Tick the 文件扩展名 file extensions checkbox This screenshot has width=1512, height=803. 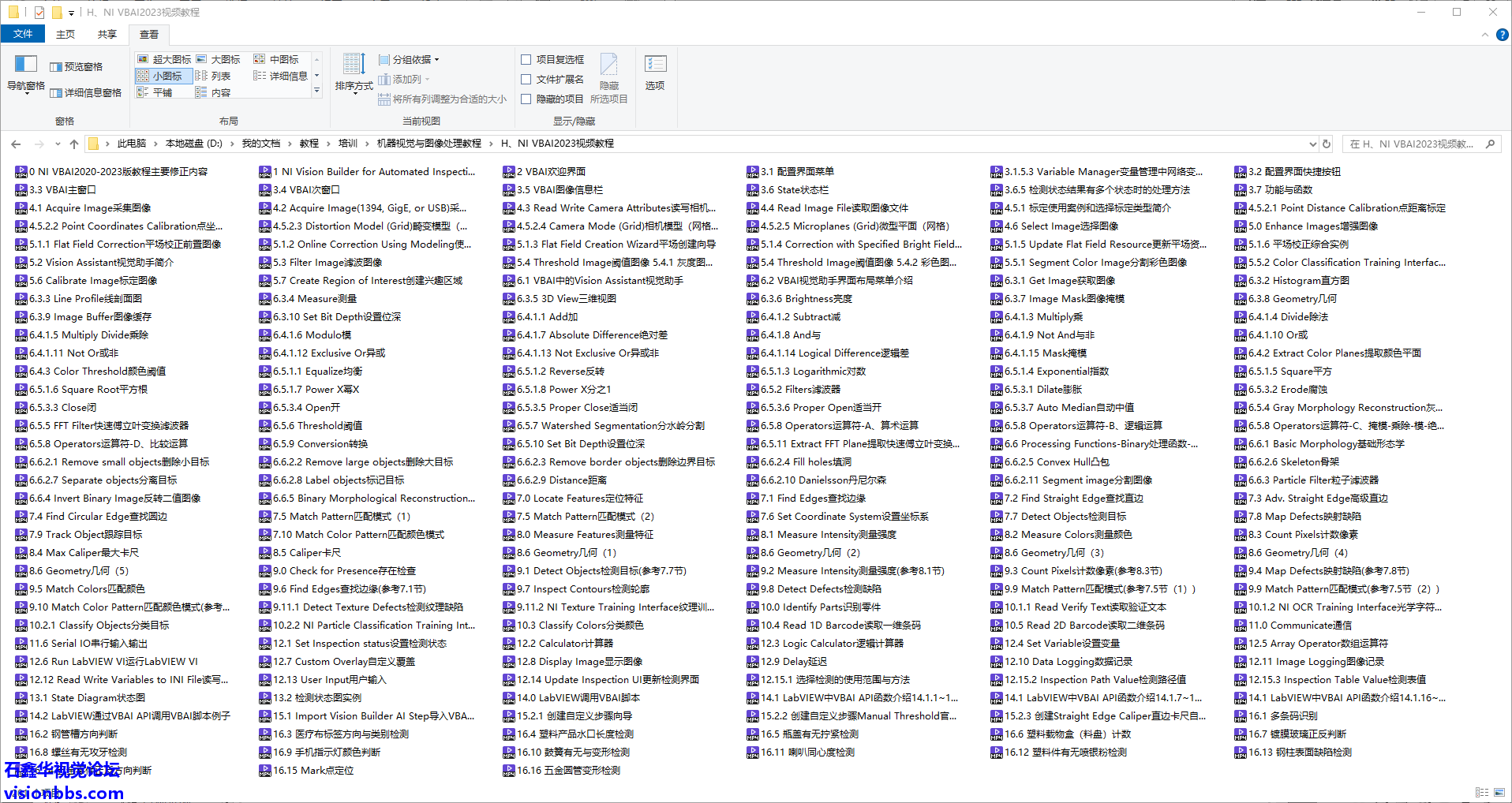coord(526,79)
